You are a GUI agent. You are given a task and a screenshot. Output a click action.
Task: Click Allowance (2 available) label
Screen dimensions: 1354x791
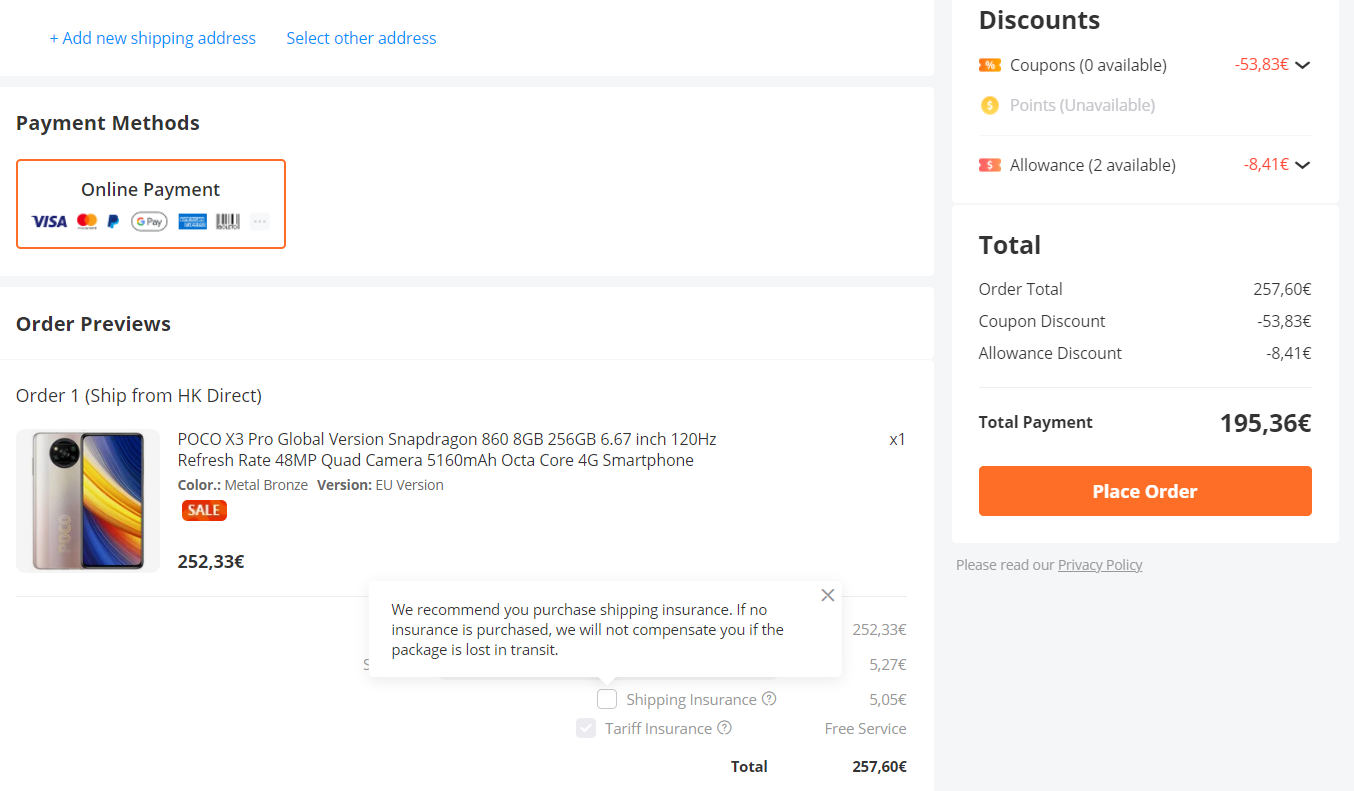point(1093,165)
